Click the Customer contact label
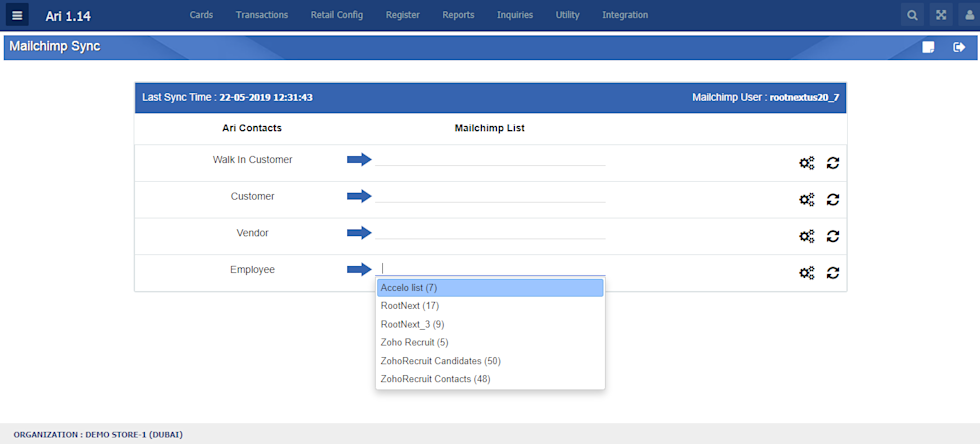This screenshot has width=980, height=444. point(252,196)
